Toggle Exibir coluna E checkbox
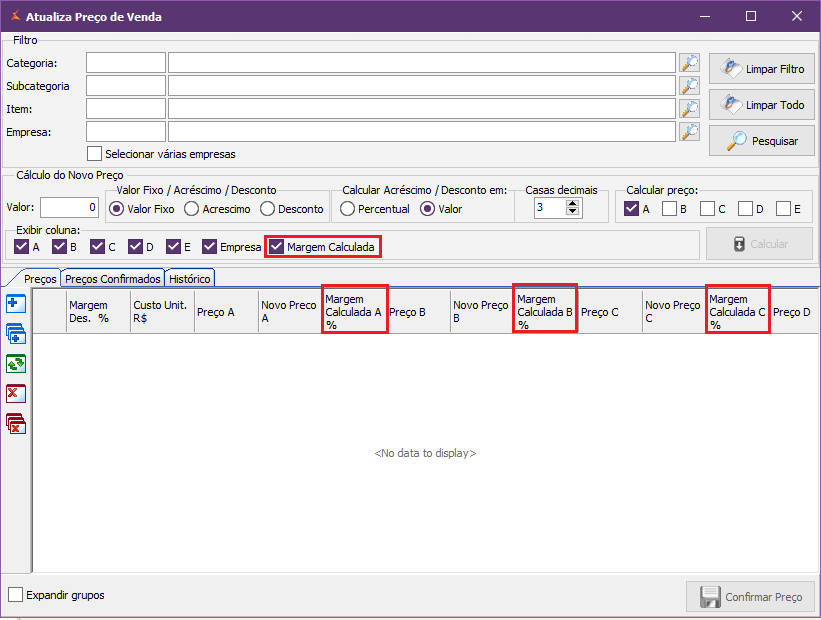 click(x=173, y=247)
